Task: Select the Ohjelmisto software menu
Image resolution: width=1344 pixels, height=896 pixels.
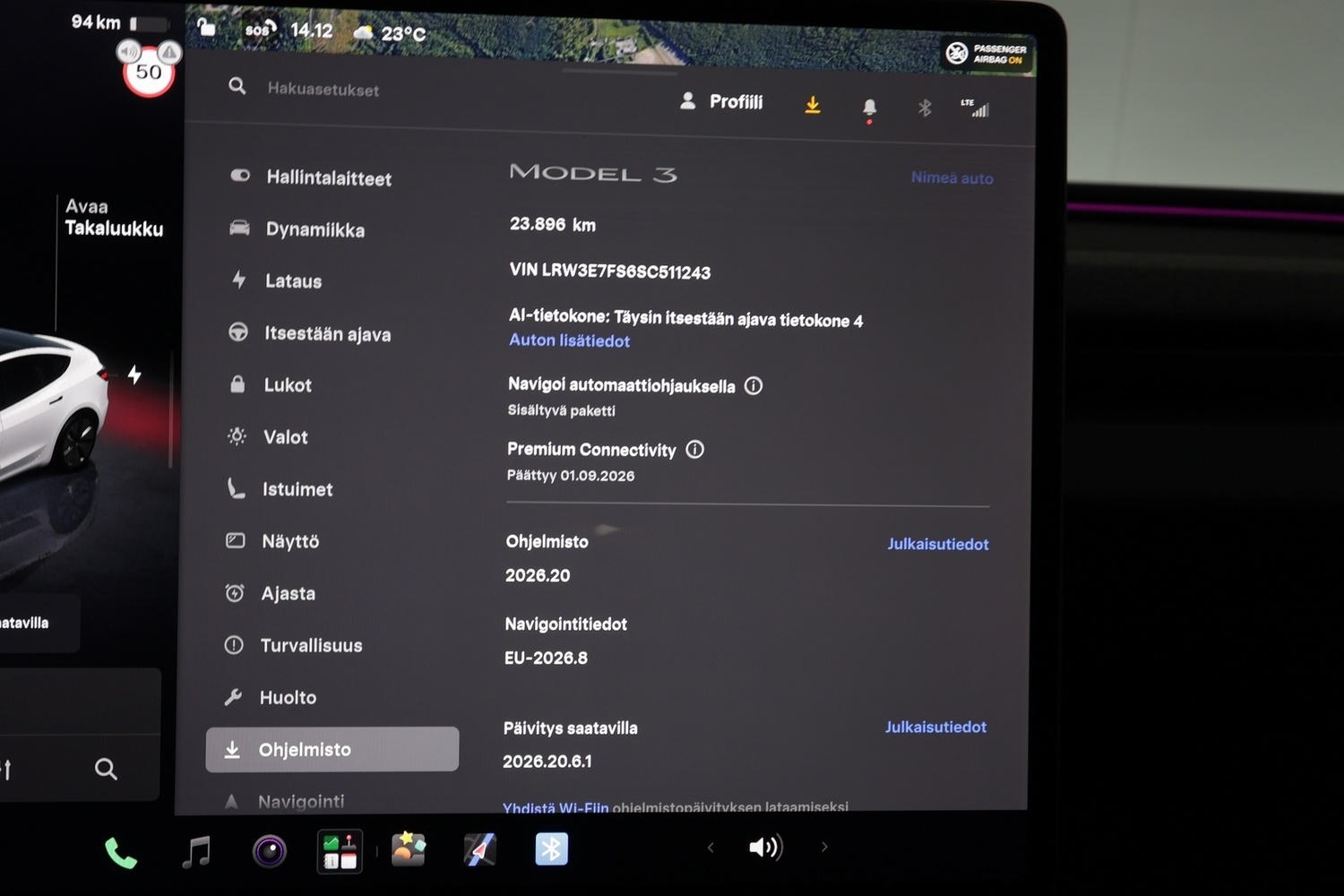Action: point(332,749)
